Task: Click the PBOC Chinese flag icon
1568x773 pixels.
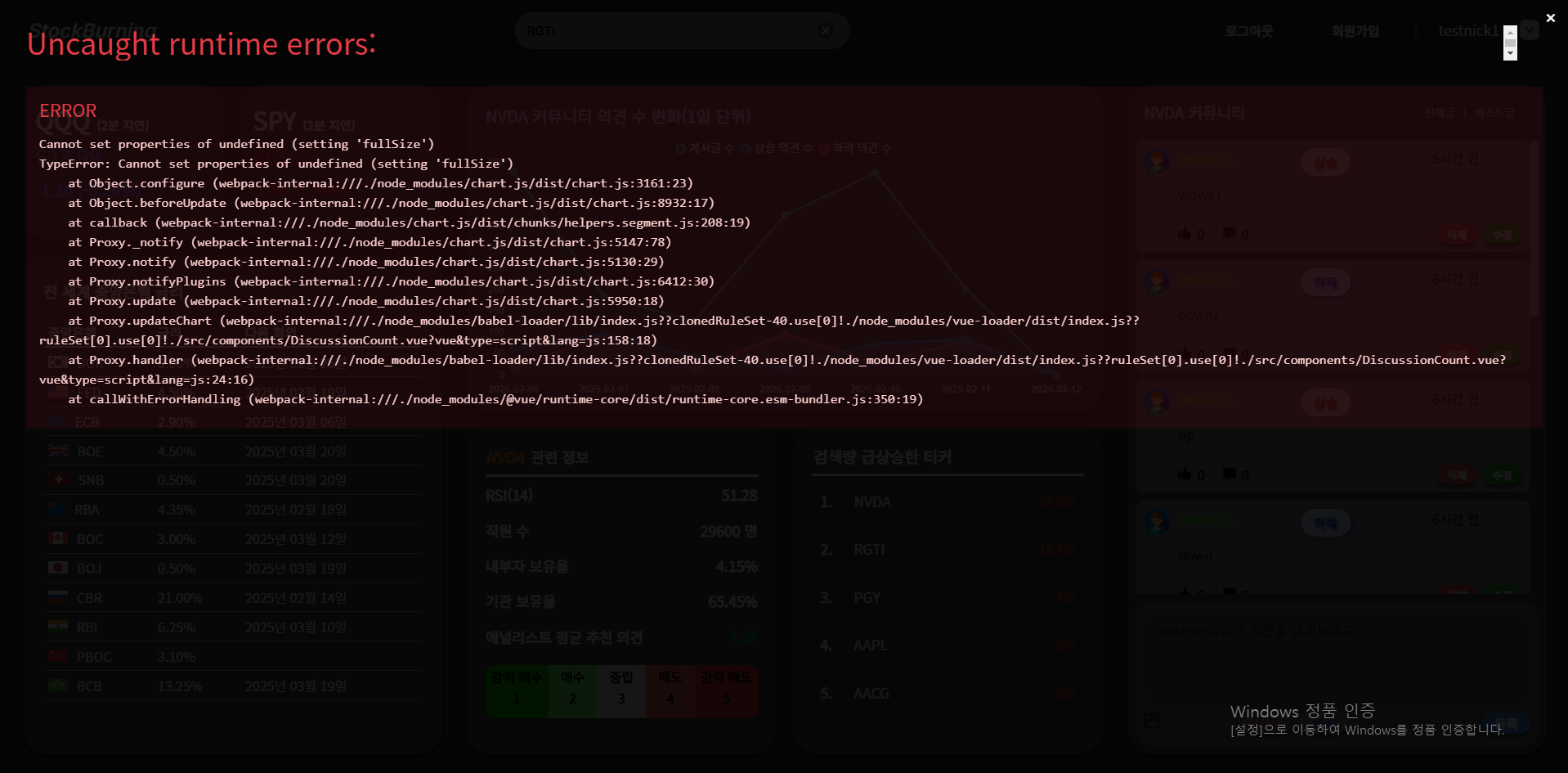Action: (x=58, y=656)
